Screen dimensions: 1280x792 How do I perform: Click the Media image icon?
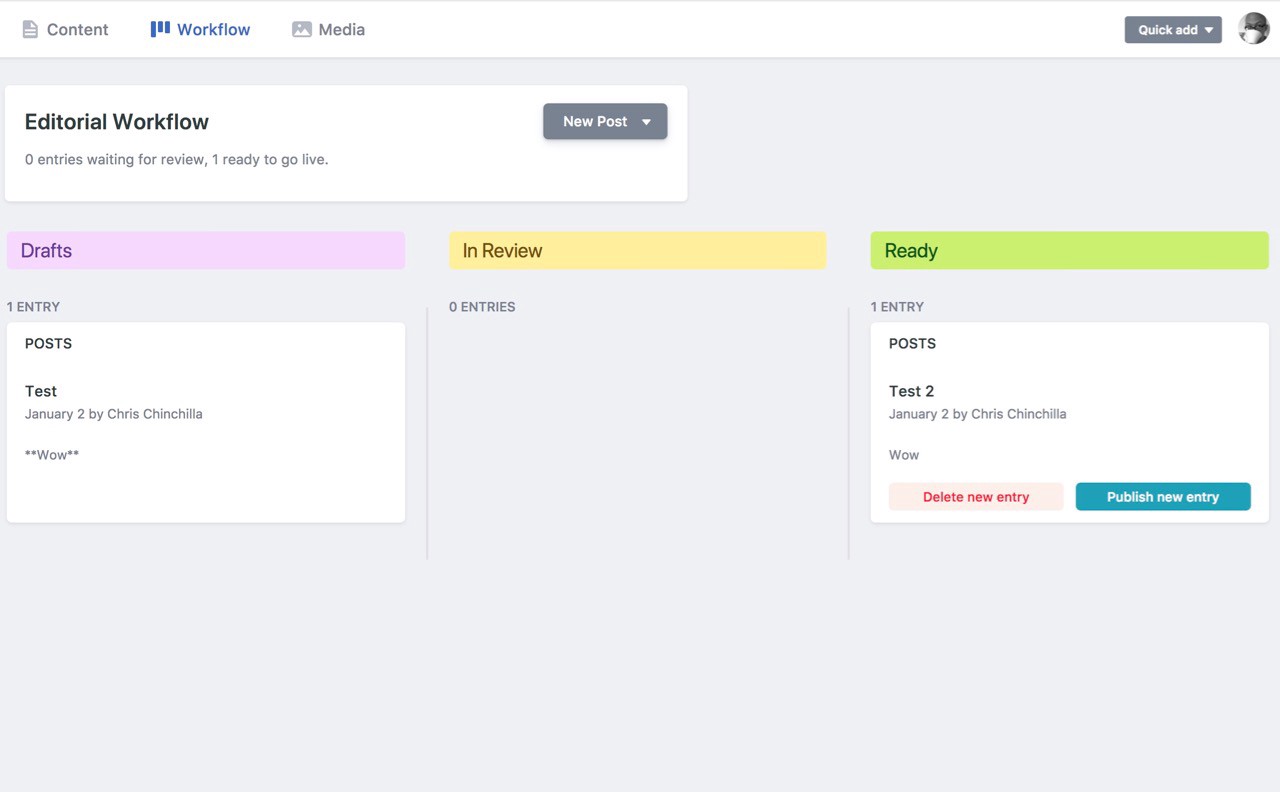302,30
